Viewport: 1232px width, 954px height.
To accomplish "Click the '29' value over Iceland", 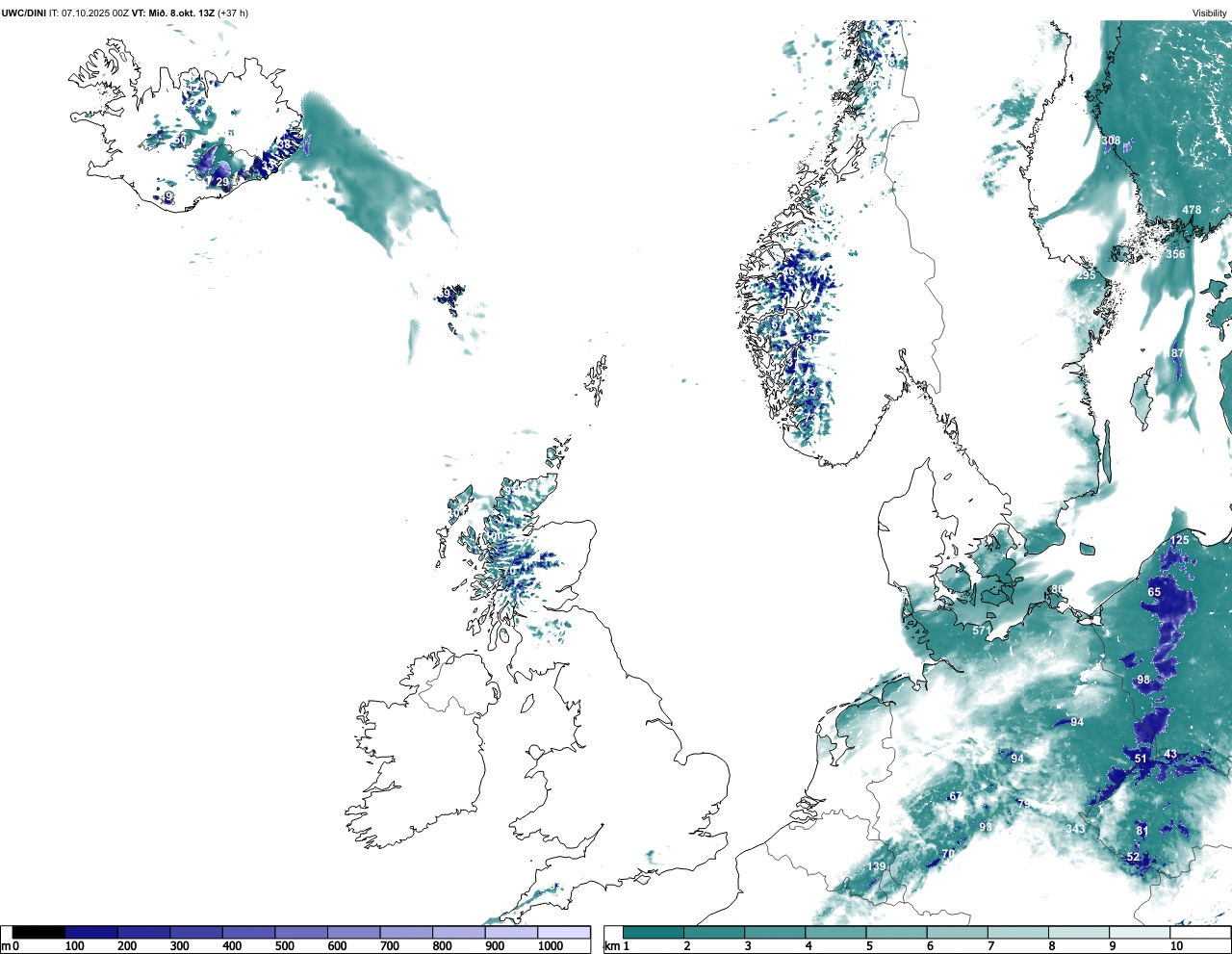I will click(x=222, y=182).
